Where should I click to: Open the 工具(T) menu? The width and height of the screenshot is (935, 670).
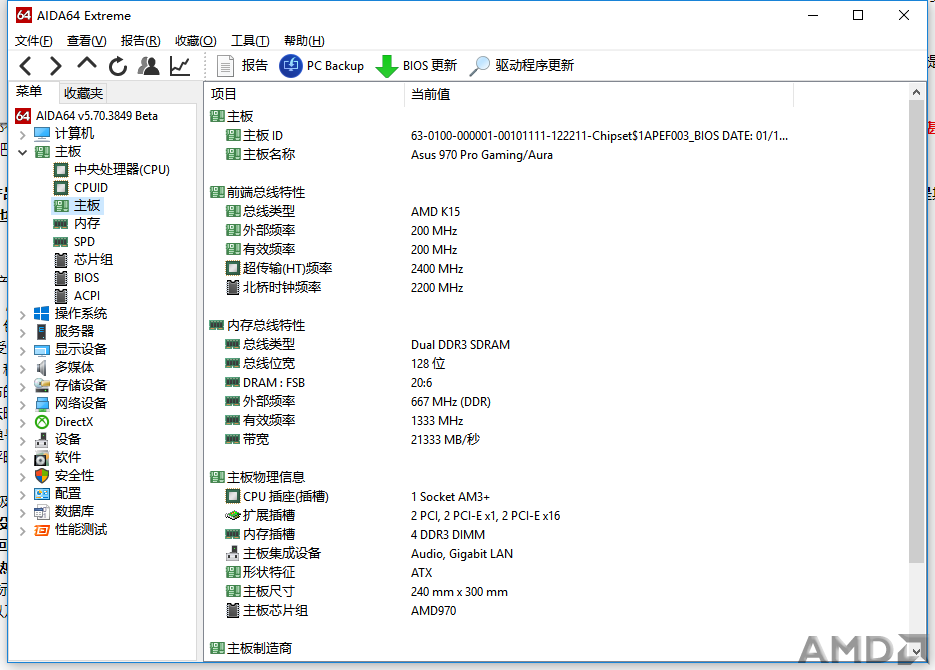click(x=250, y=41)
